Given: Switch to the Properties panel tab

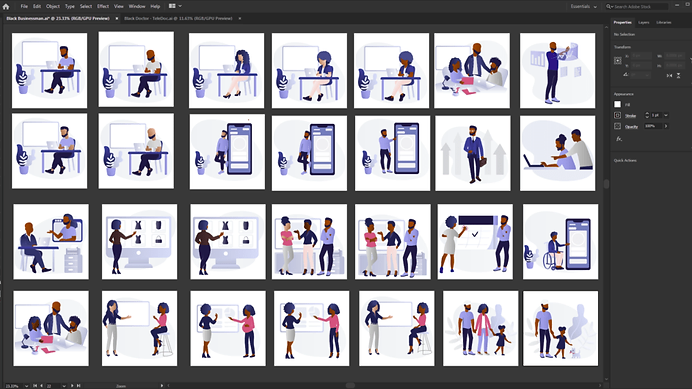Looking at the screenshot, I should (x=623, y=22).
